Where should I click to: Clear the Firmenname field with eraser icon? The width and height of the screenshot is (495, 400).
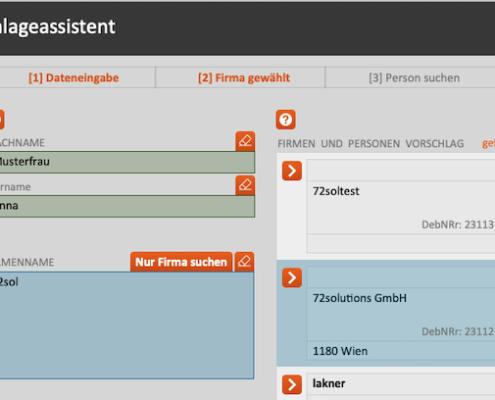pos(244,262)
